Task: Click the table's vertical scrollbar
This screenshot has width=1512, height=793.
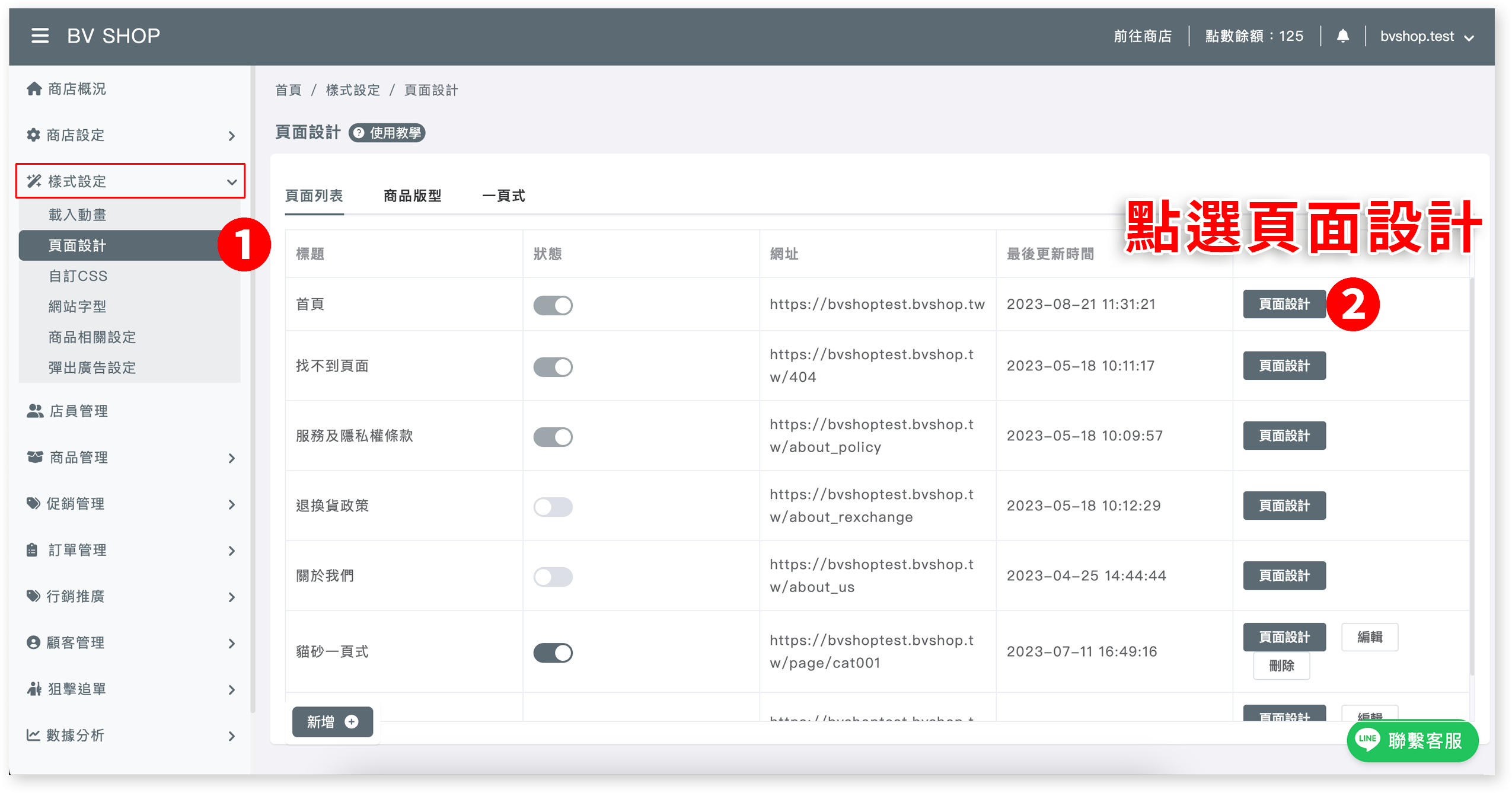Action: coord(1472,474)
